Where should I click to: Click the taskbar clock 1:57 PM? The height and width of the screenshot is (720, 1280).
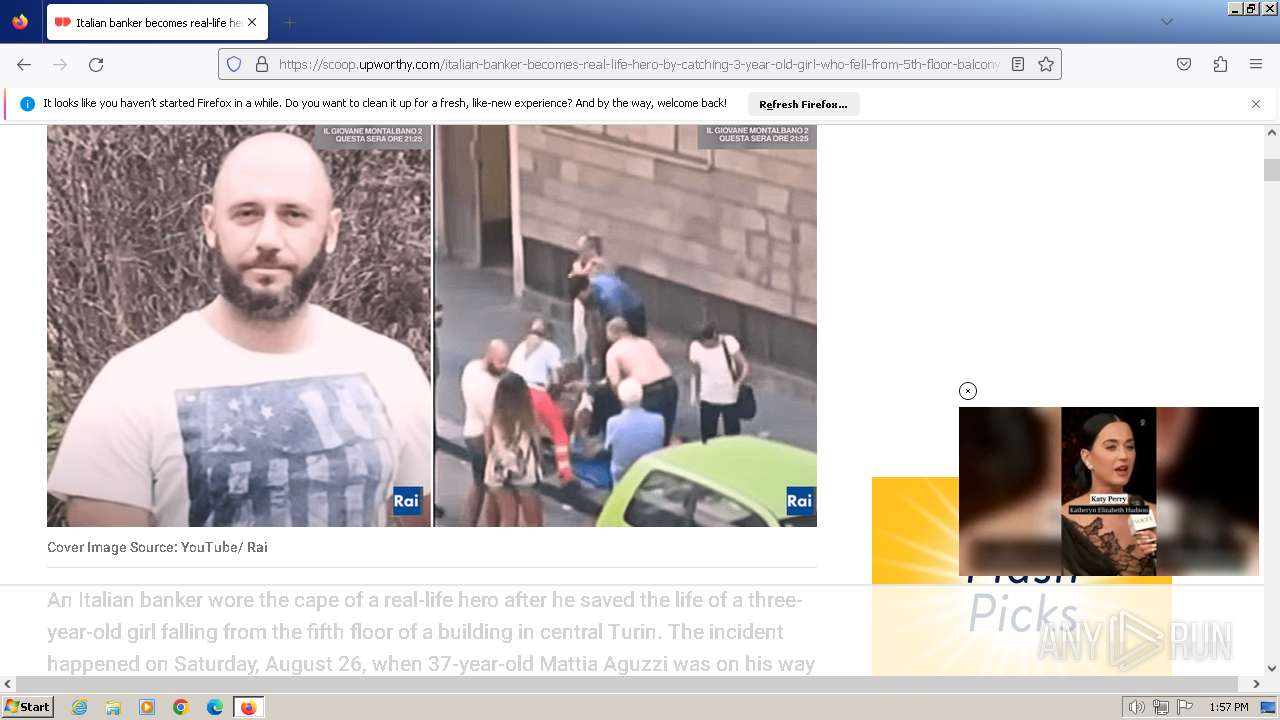tap(1228, 707)
